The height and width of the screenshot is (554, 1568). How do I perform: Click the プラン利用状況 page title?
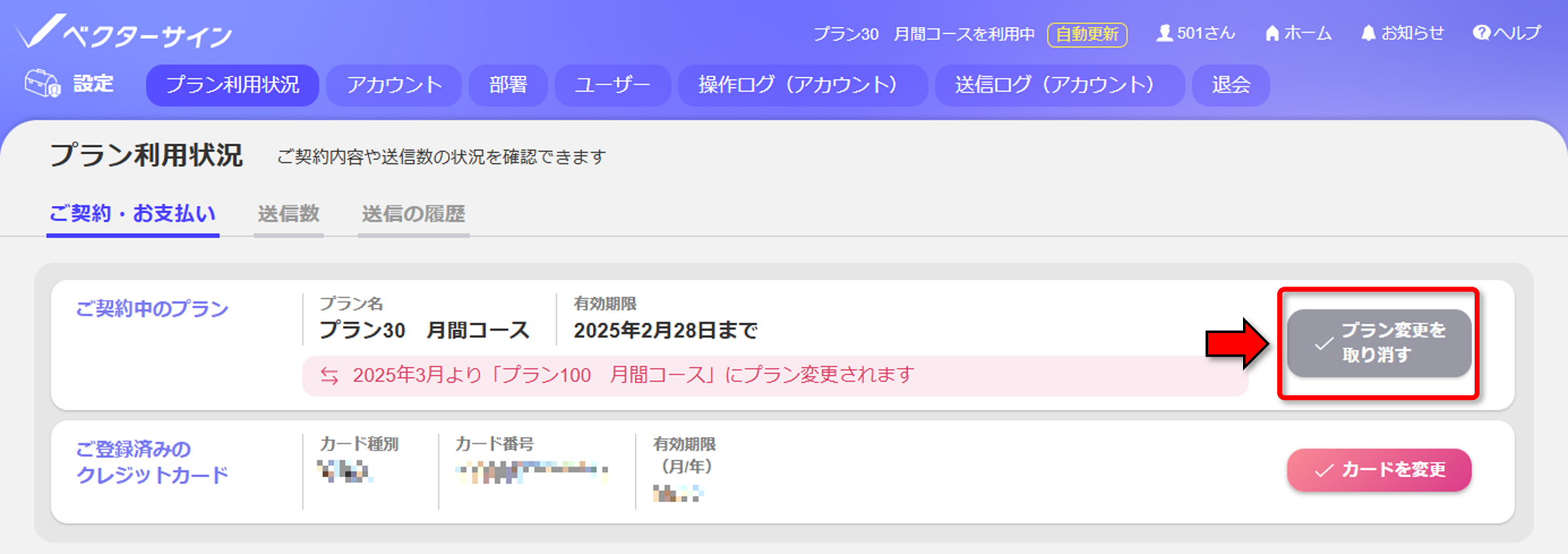click(x=146, y=155)
